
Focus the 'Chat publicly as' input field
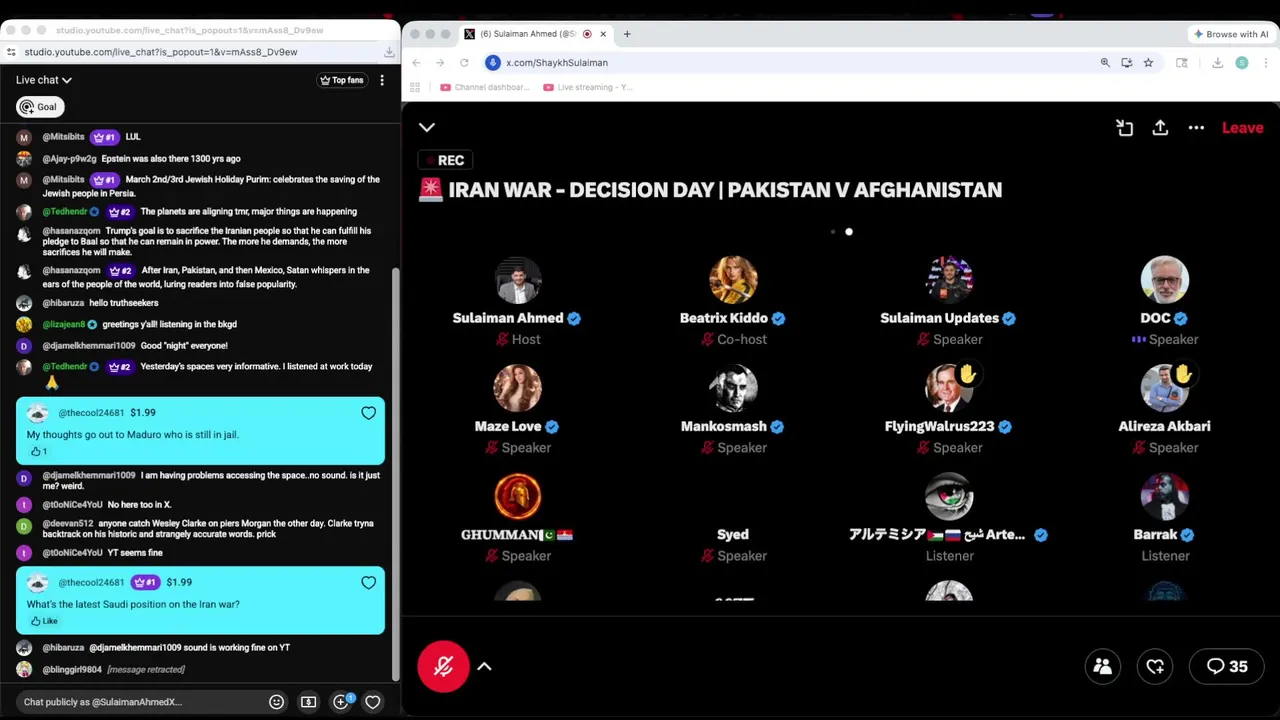(x=140, y=702)
